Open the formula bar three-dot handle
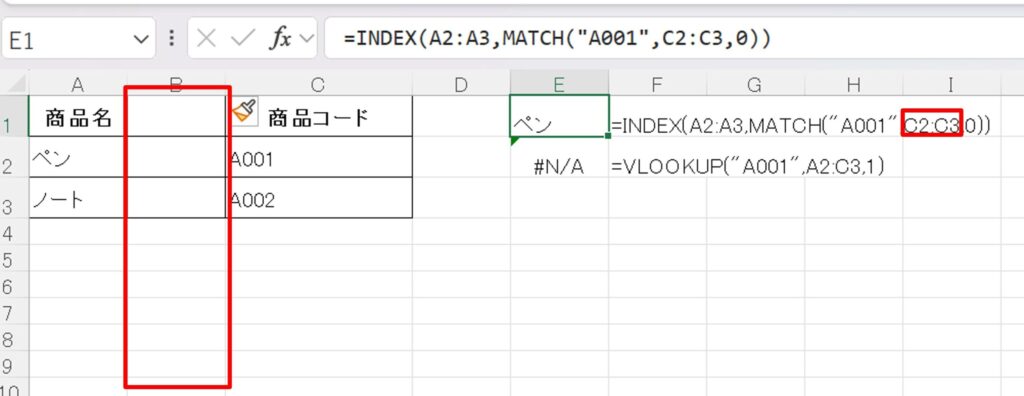1024x396 pixels. [172, 39]
